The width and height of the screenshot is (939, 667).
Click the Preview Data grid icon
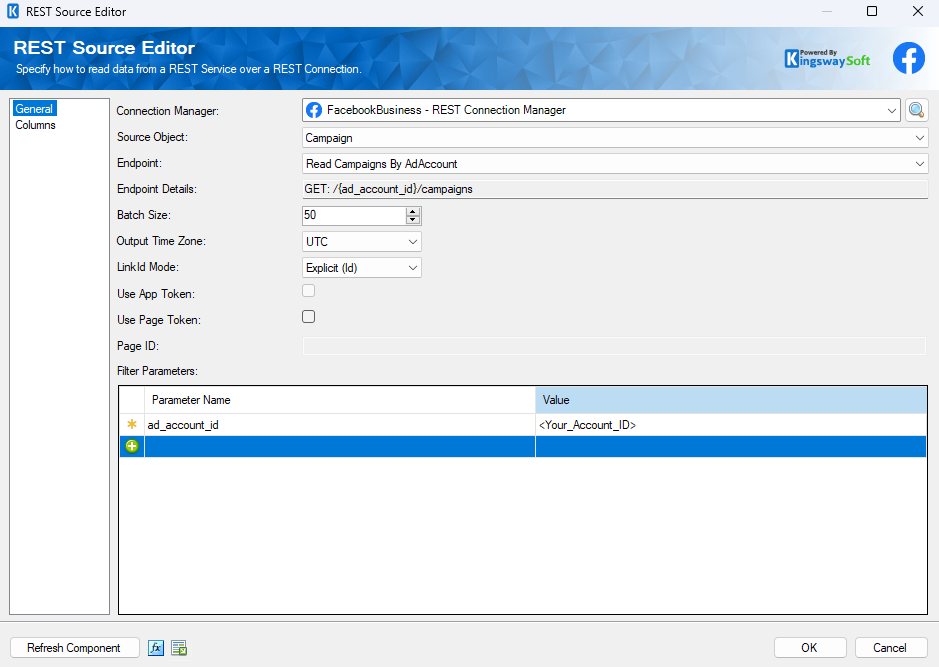[x=179, y=648]
